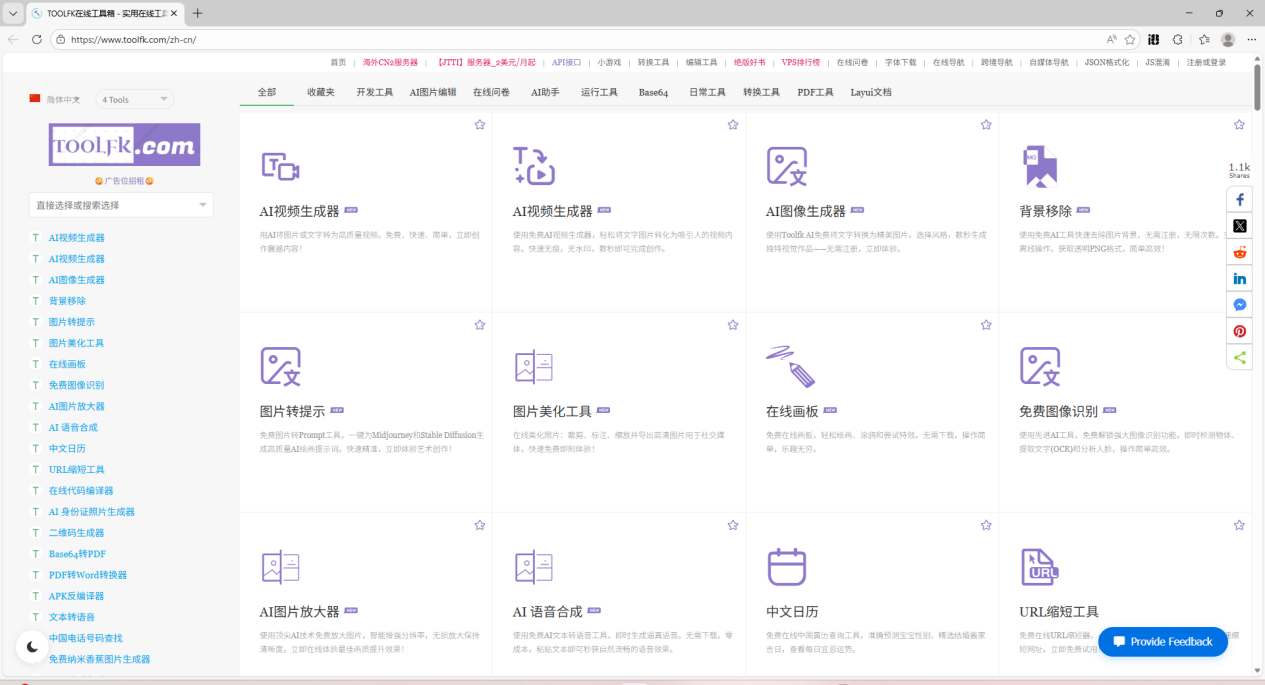Open the API接口 link
This screenshot has height=685, width=1265.
click(x=566, y=62)
